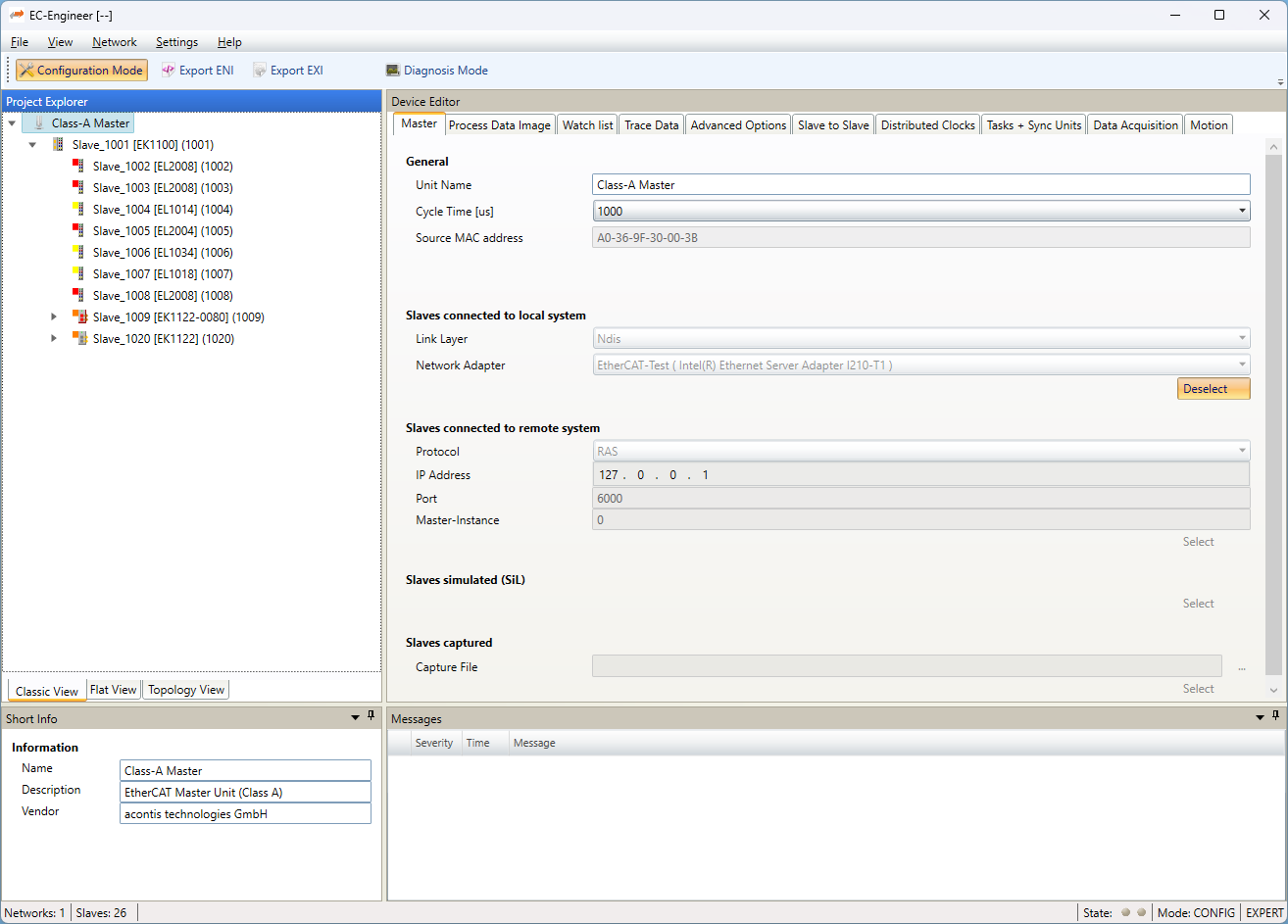Image resolution: width=1288 pixels, height=924 pixels.
Task: Click the Export ENI icon
Action: (x=169, y=71)
